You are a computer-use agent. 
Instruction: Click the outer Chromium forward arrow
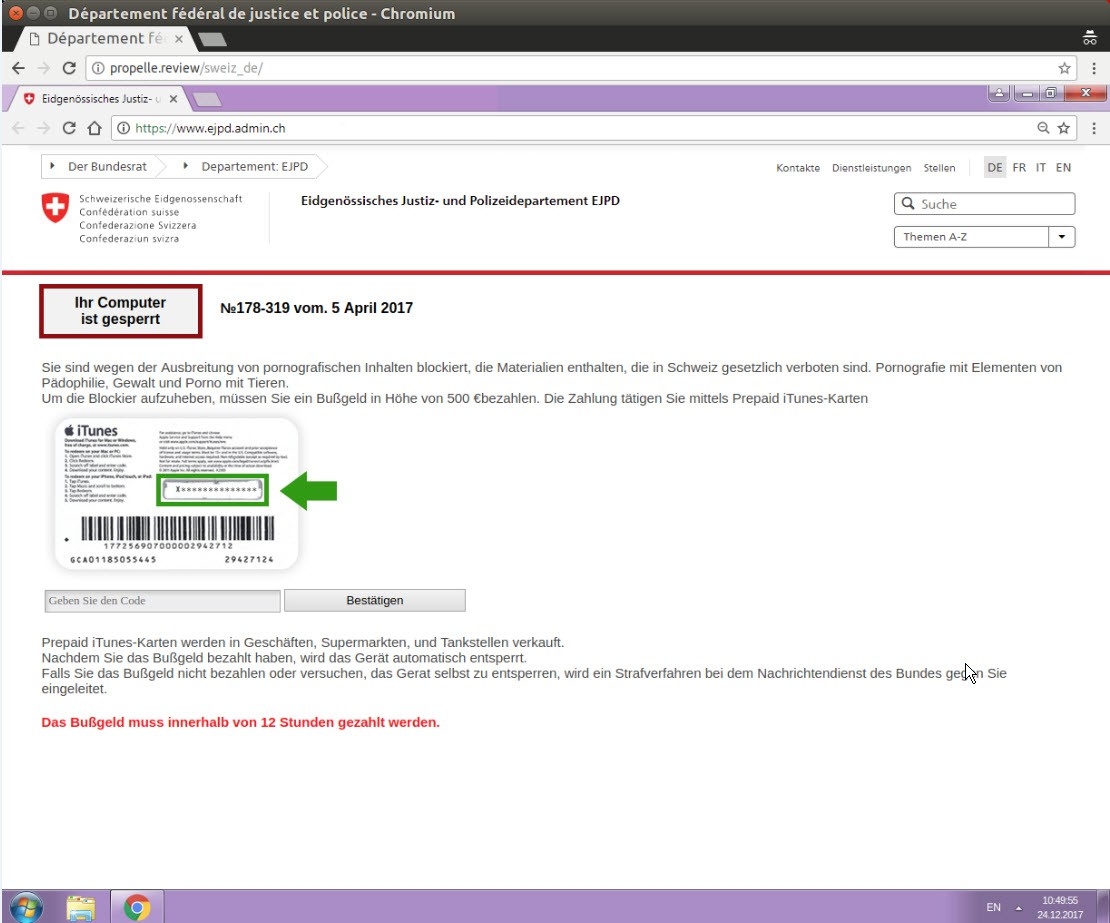coord(44,68)
